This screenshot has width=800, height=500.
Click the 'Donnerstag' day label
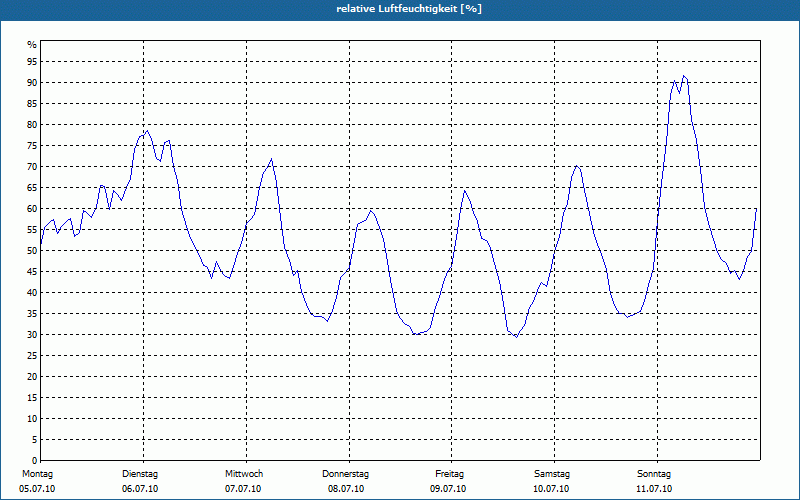click(345, 474)
